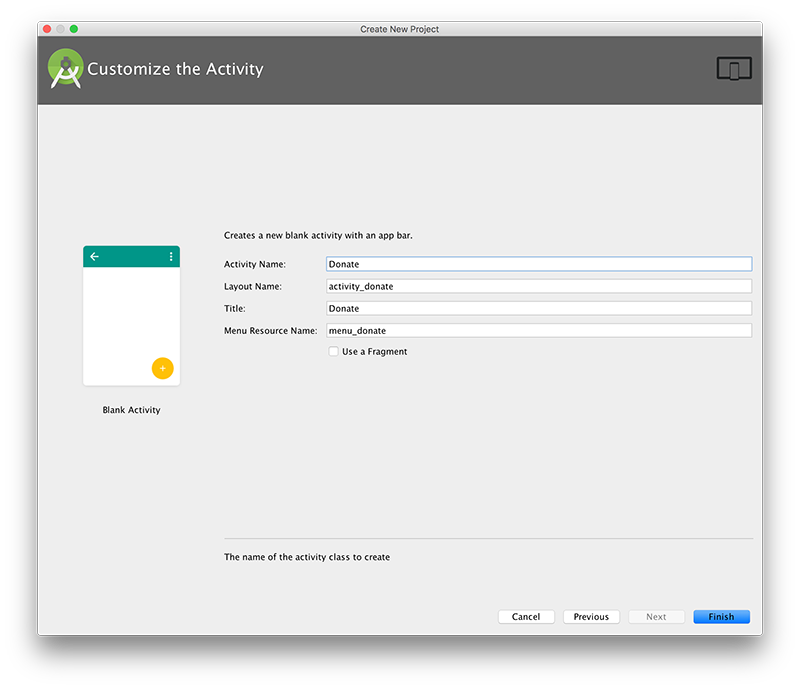
Task: Select the Title input field
Action: tap(538, 308)
